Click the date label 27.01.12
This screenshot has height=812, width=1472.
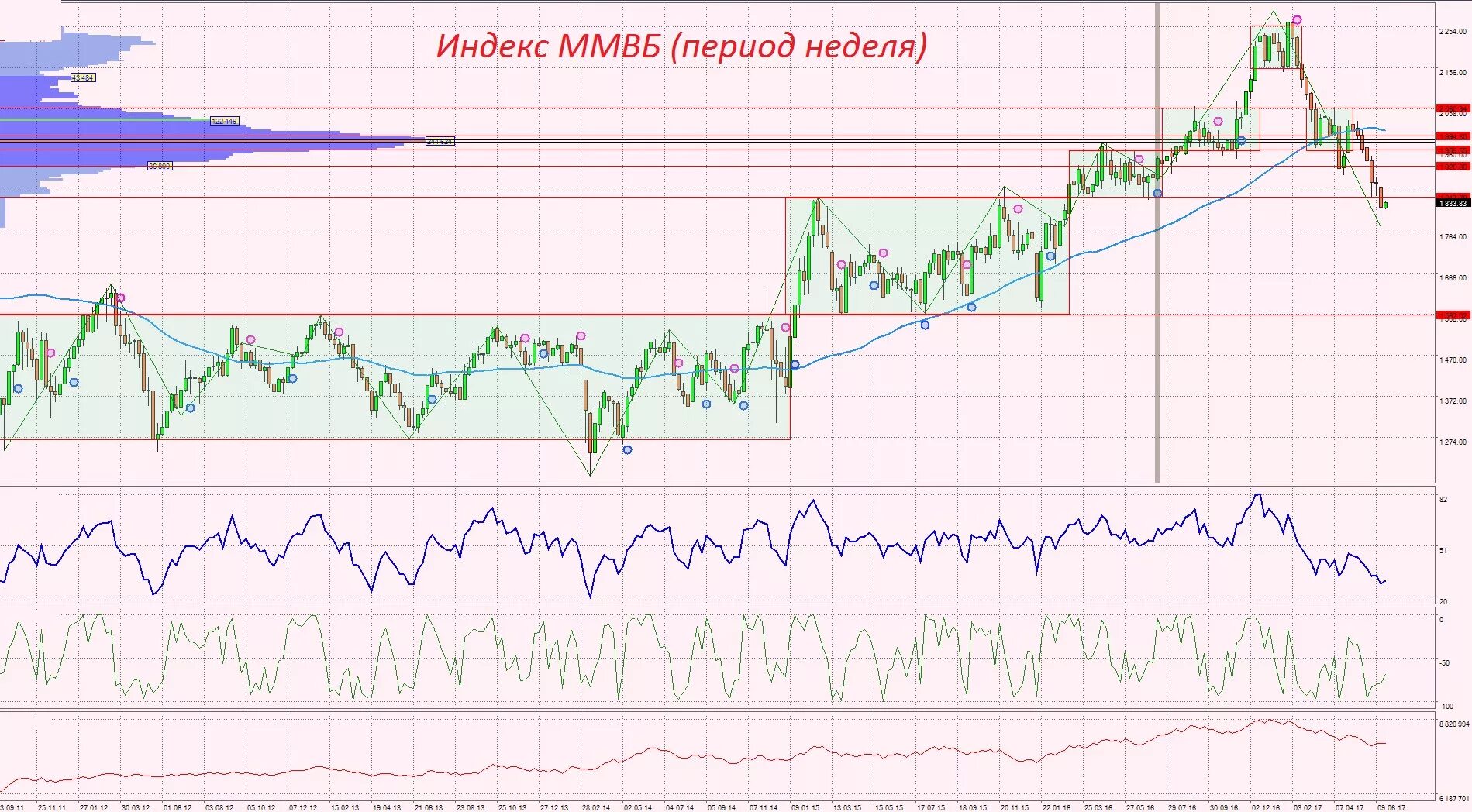(x=94, y=807)
